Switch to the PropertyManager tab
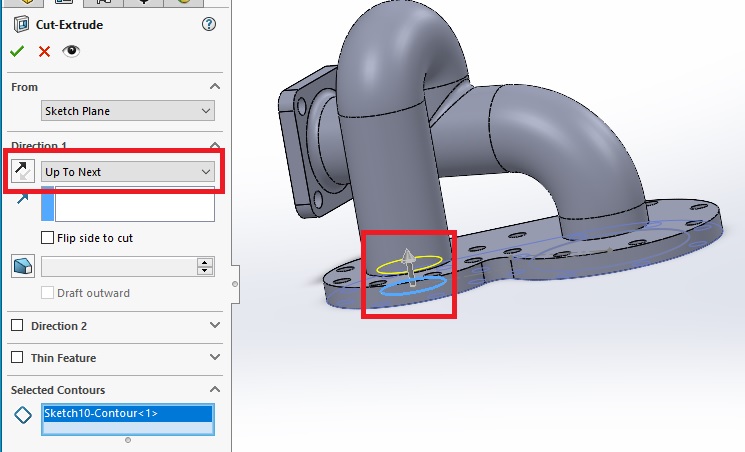 pos(63,2)
